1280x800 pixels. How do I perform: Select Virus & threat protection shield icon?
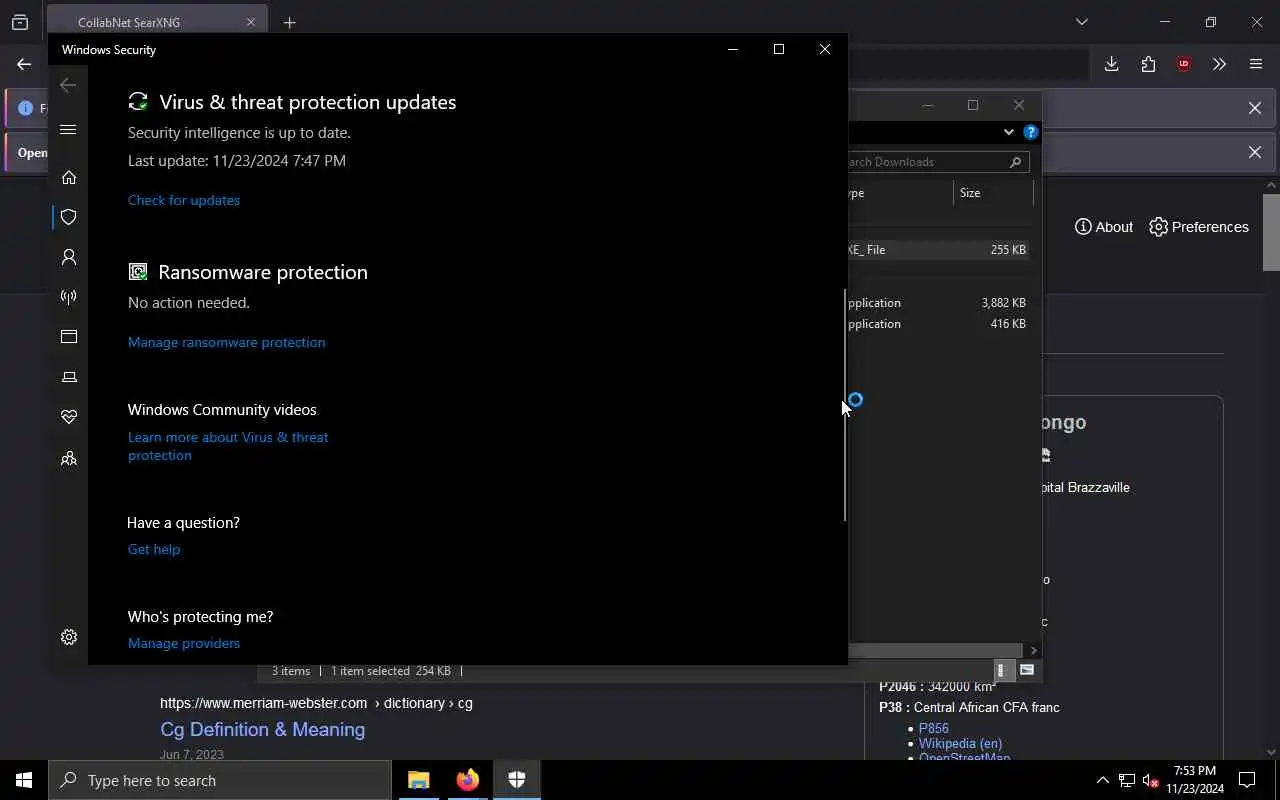point(69,217)
